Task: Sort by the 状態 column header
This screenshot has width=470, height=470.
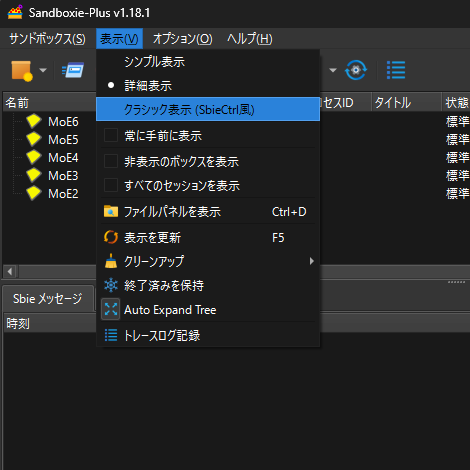Action: (456, 102)
